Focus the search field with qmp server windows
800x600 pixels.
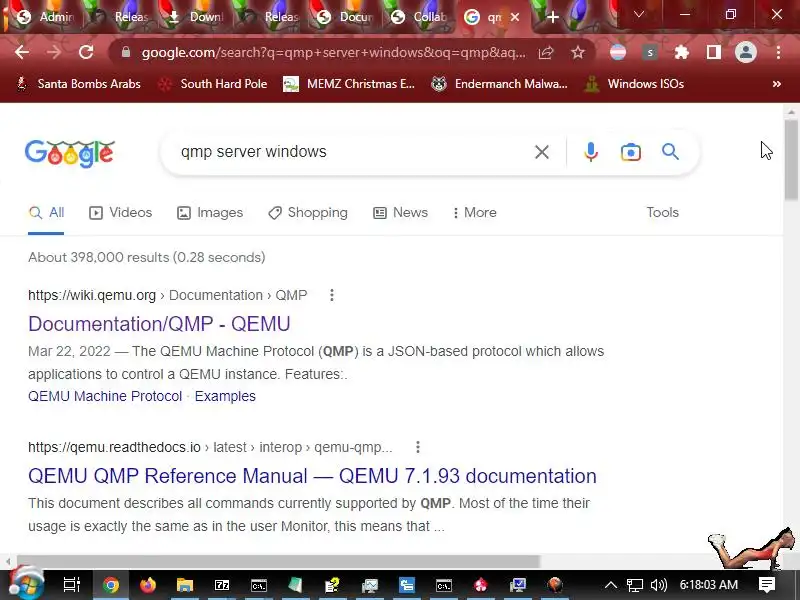(352, 152)
